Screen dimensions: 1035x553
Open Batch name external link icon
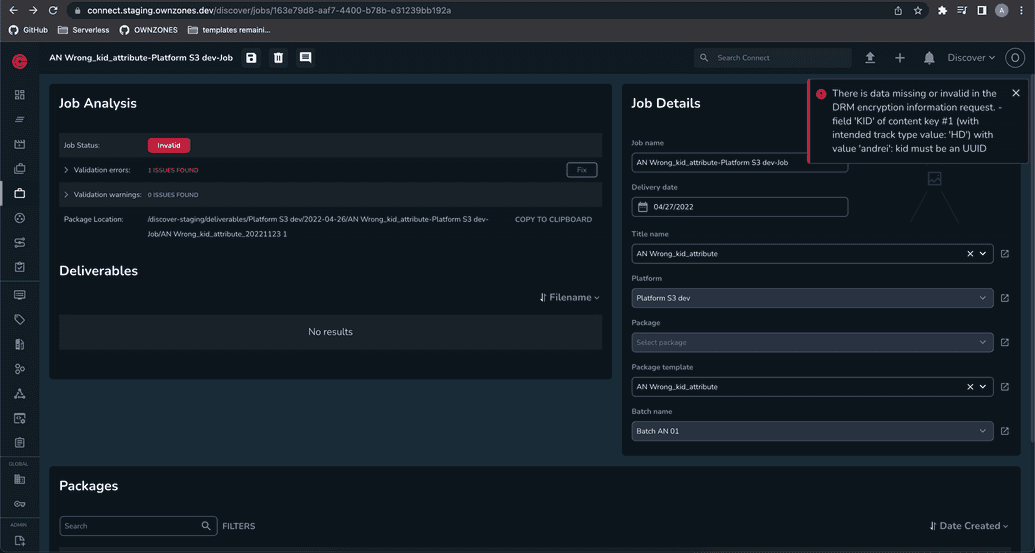click(x=1005, y=431)
